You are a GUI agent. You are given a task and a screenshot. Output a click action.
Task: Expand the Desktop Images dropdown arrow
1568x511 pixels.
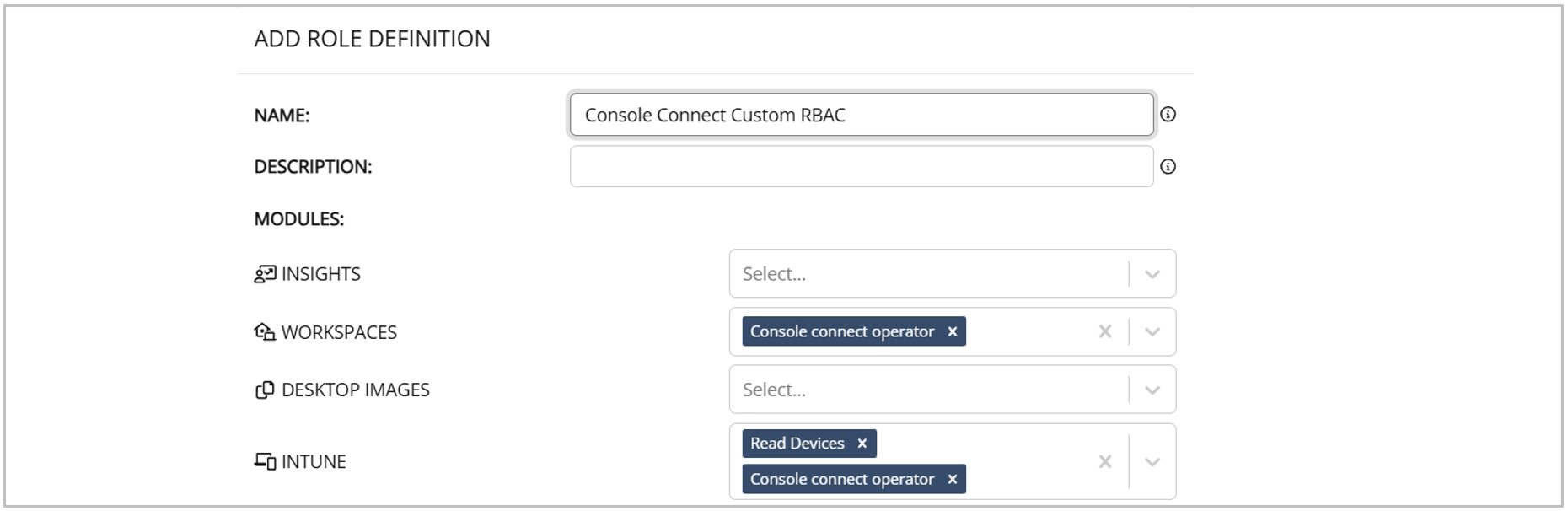pyautogui.click(x=1152, y=390)
